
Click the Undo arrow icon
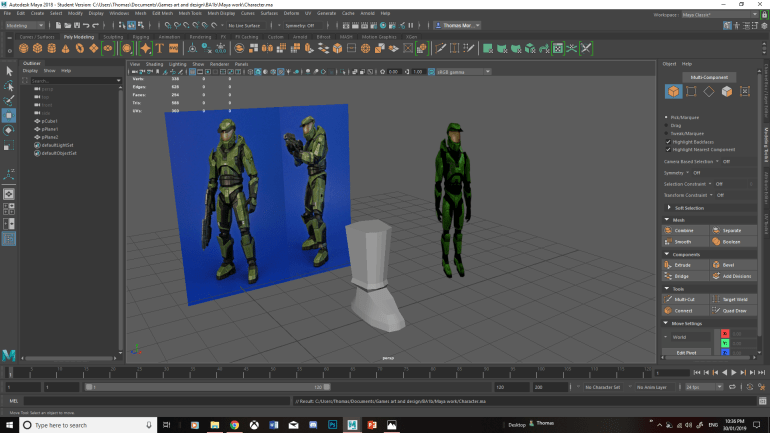pos(86,25)
